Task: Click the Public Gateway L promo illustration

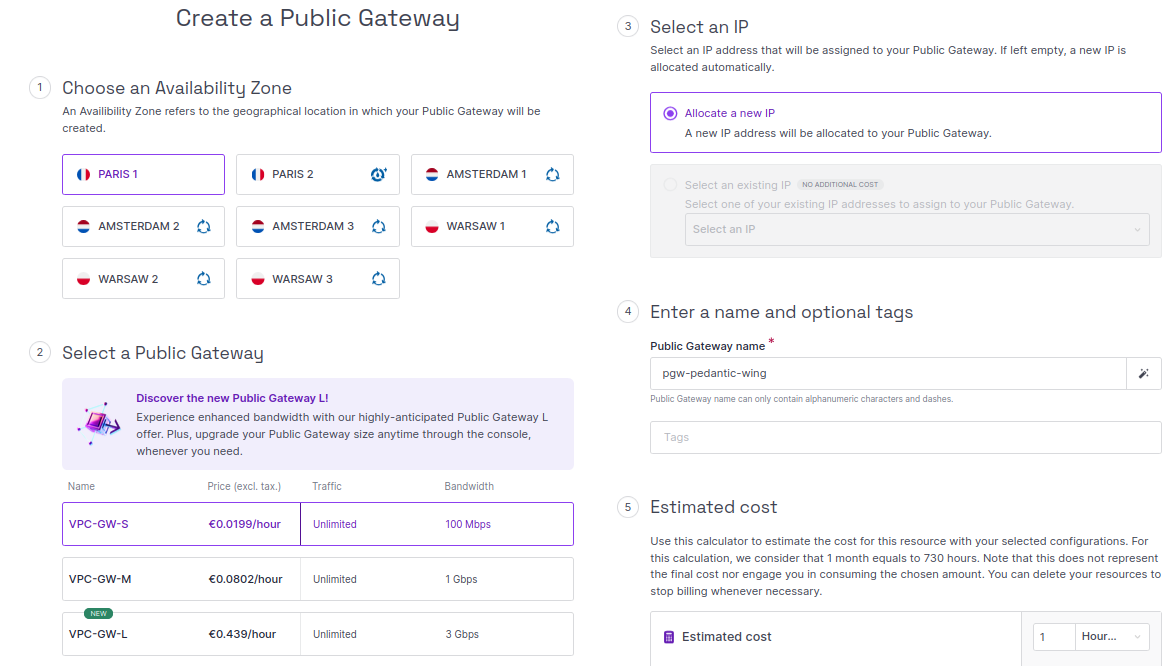Action: pyautogui.click(x=98, y=423)
